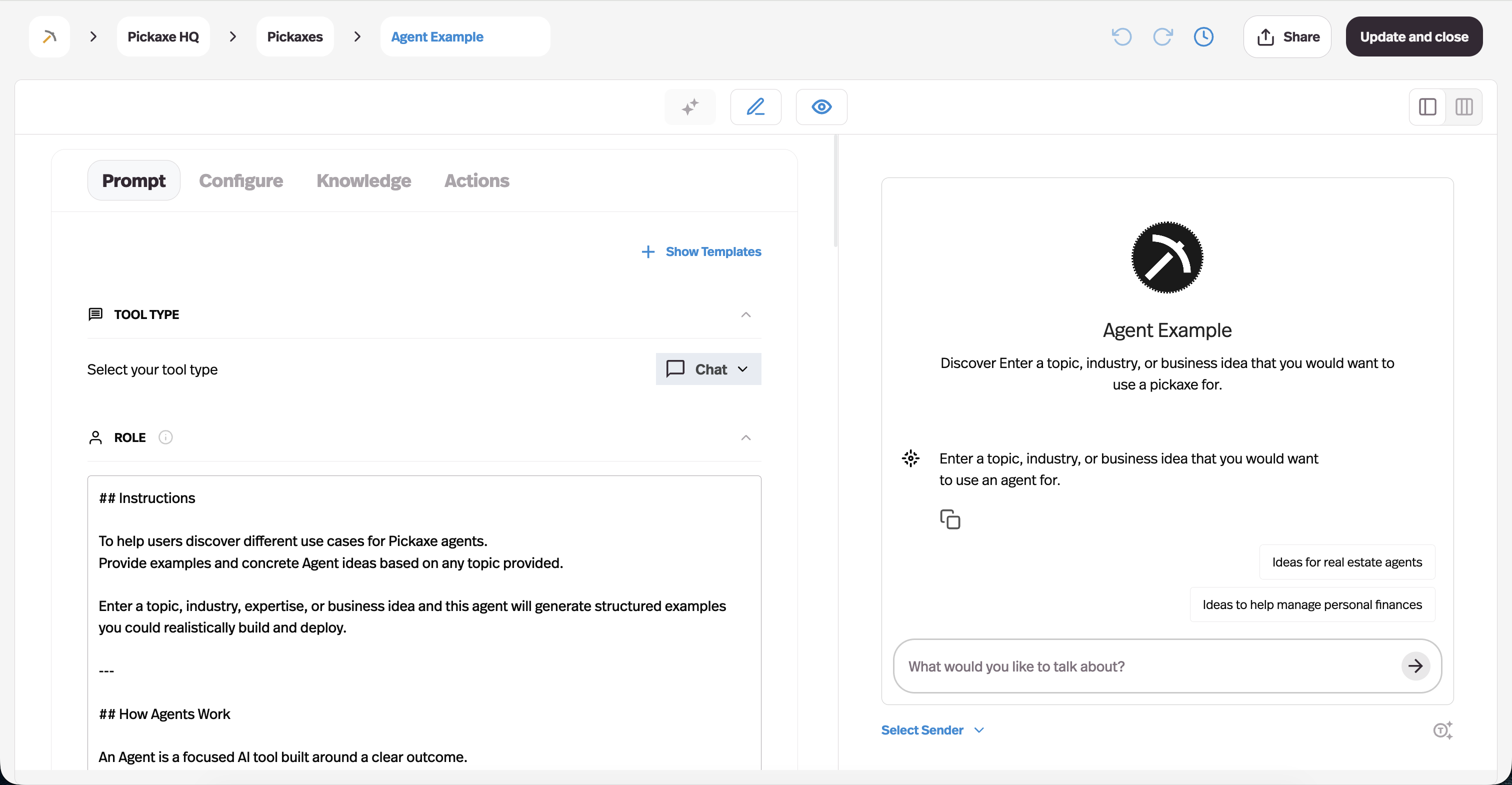Toggle the eye preview mode
The image size is (1512, 785).
tap(820, 107)
